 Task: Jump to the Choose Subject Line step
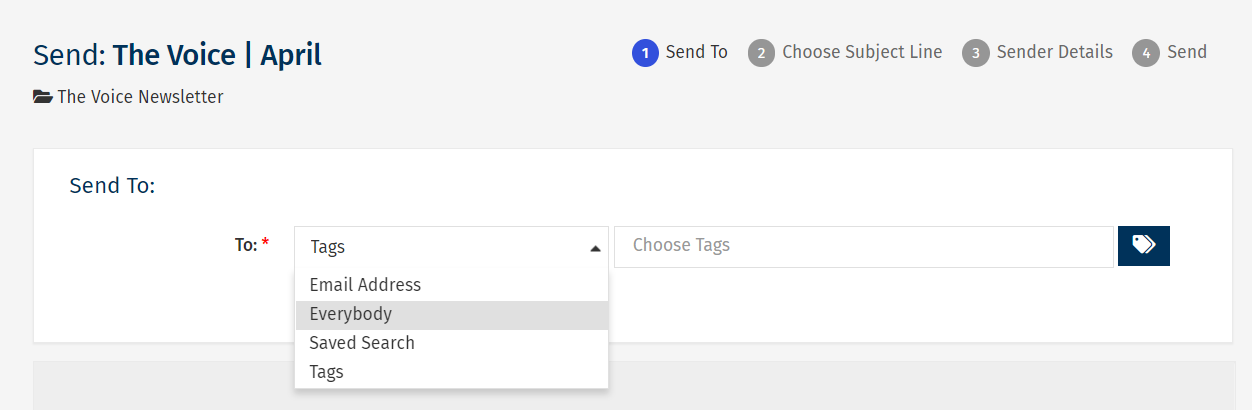coord(861,52)
